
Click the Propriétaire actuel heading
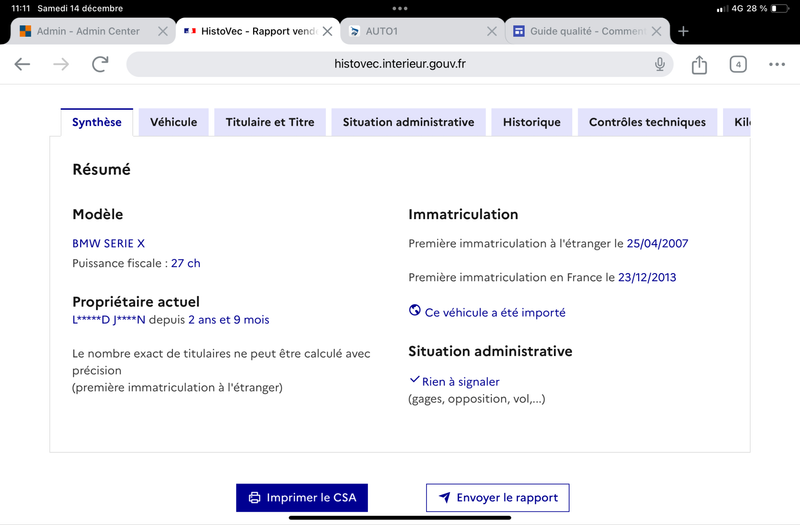click(136, 302)
